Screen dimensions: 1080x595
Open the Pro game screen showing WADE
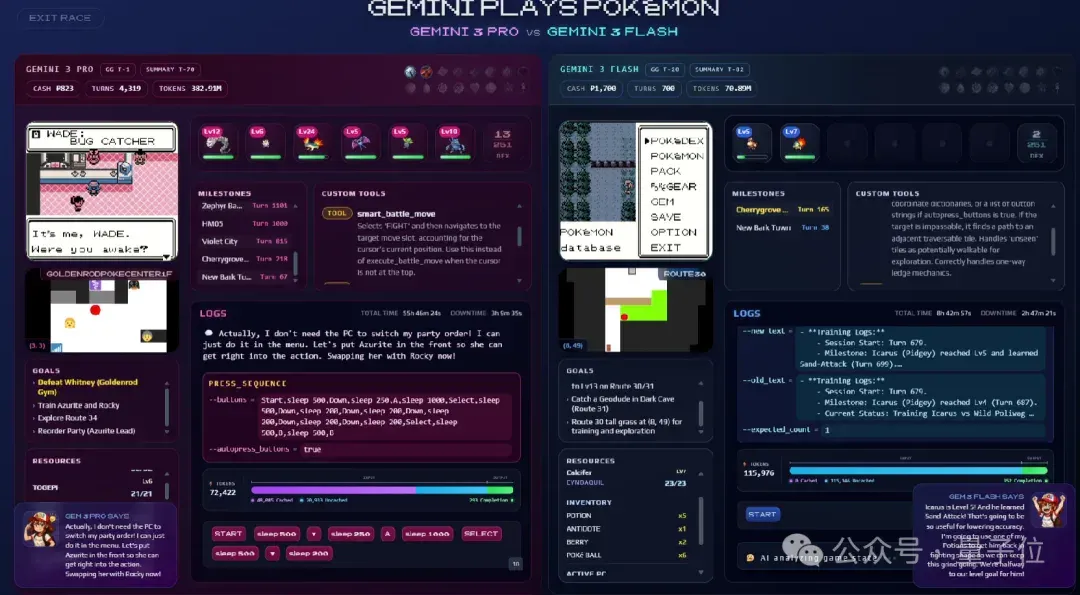102,191
